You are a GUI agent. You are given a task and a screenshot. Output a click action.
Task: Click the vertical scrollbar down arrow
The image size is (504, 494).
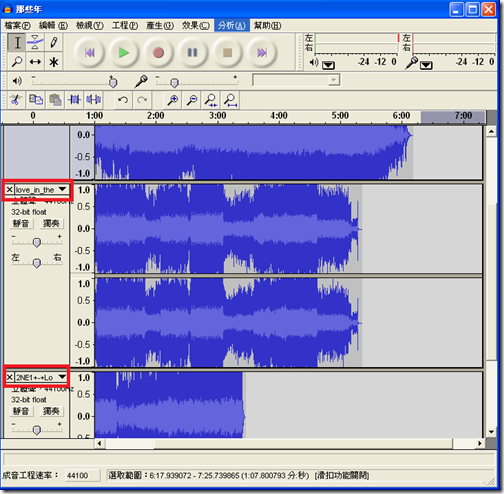tap(491, 432)
